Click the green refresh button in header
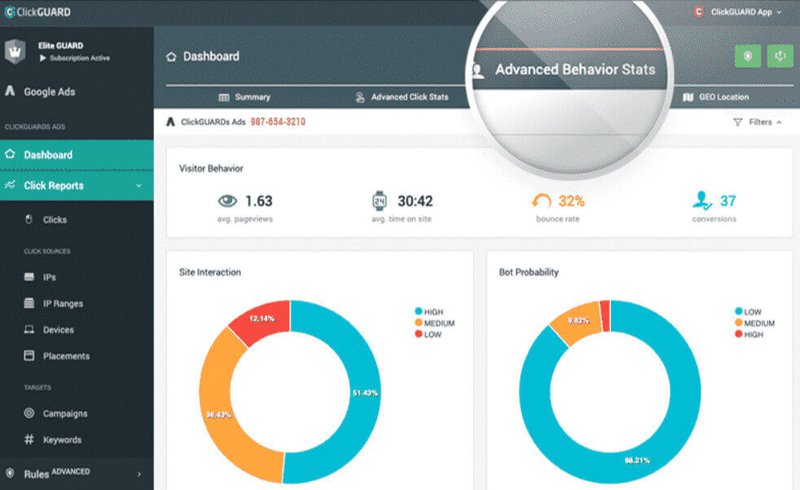Viewport: 800px width, 490px height. pos(780,56)
